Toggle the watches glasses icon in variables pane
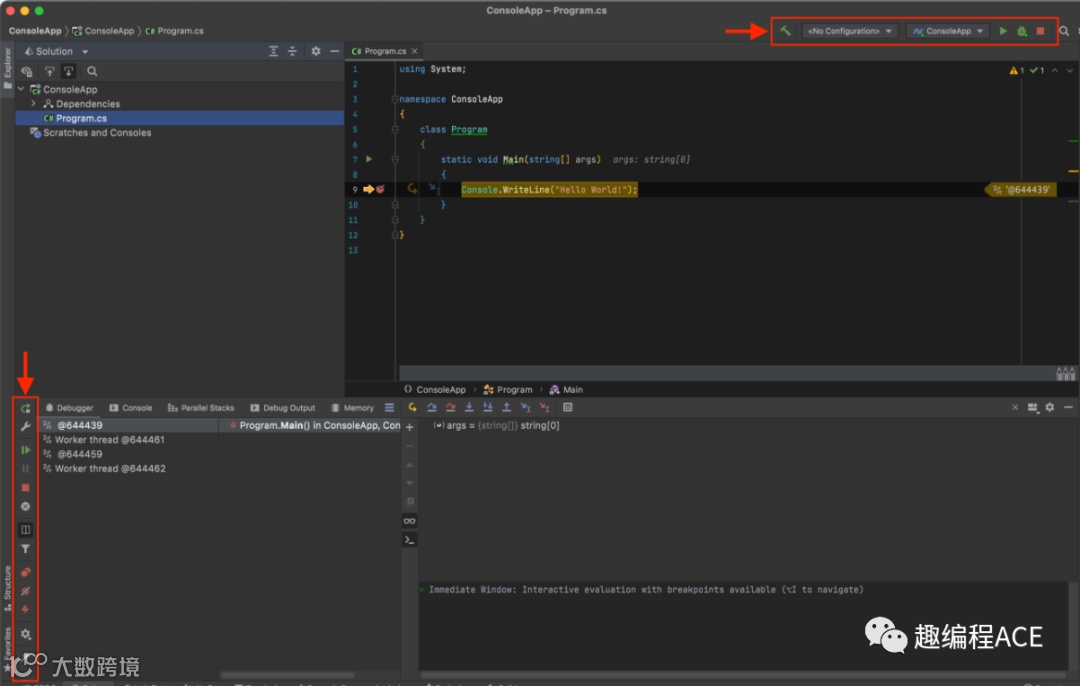Image resolution: width=1080 pixels, height=686 pixels. pos(409,521)
